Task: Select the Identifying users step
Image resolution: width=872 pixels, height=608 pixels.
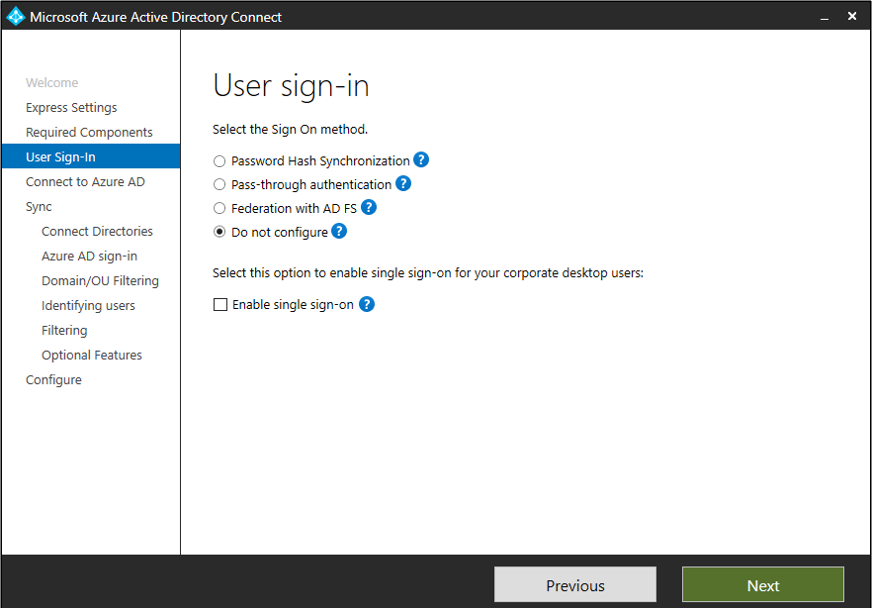Action: point(88,305)
